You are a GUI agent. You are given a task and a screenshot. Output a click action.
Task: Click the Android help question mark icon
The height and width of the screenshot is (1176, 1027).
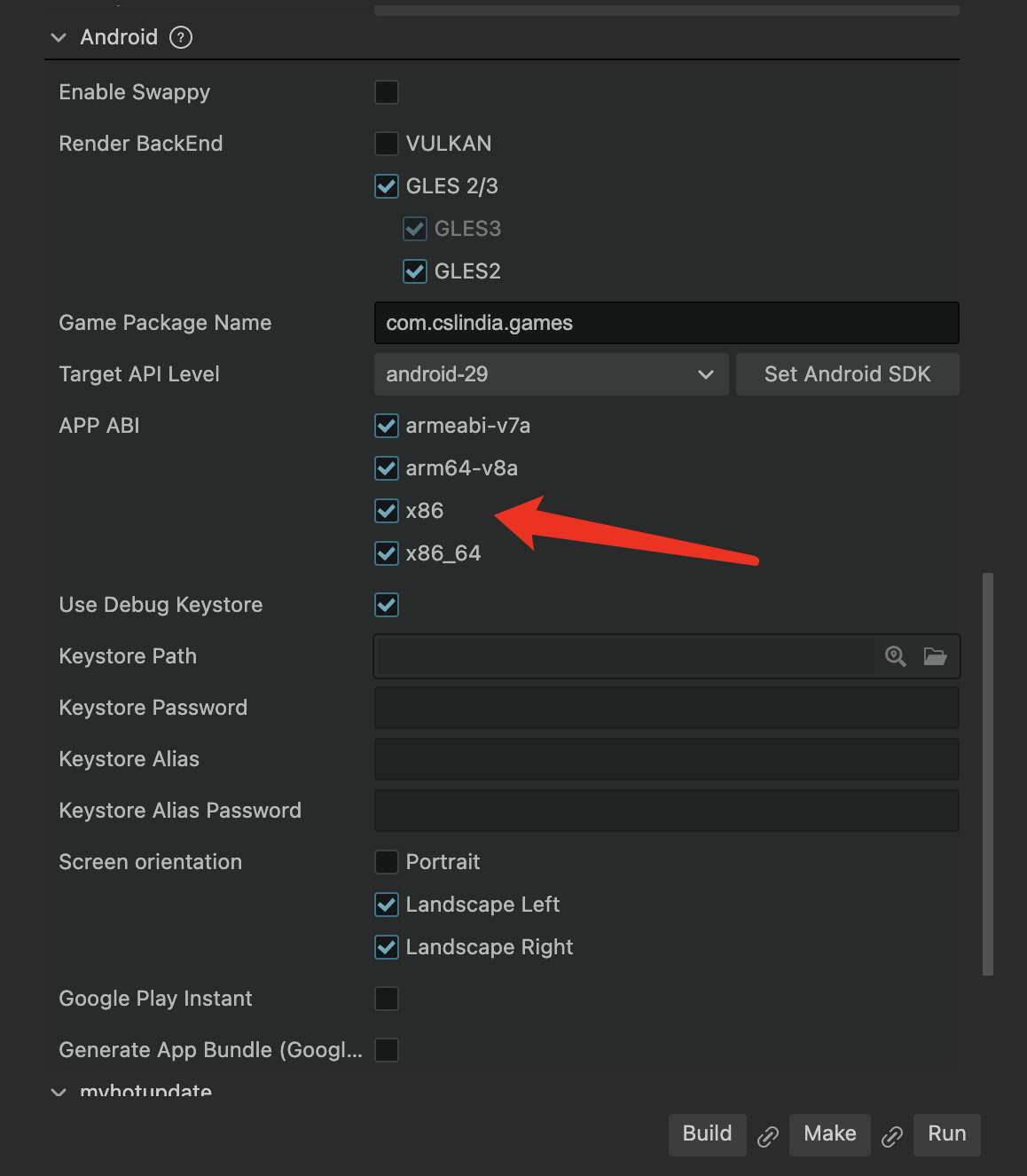pos(181,37)
